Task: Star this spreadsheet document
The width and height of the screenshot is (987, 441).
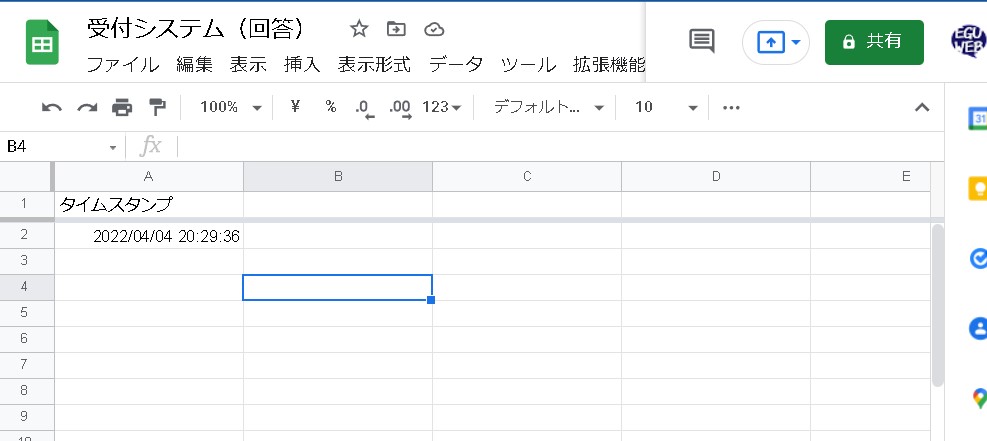Action: [x=359, y=29]
